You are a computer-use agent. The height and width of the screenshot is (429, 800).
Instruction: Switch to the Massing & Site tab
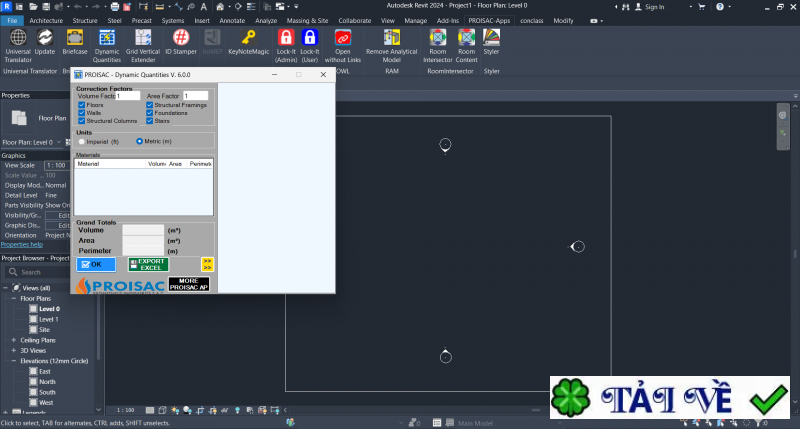coord(306,19)
